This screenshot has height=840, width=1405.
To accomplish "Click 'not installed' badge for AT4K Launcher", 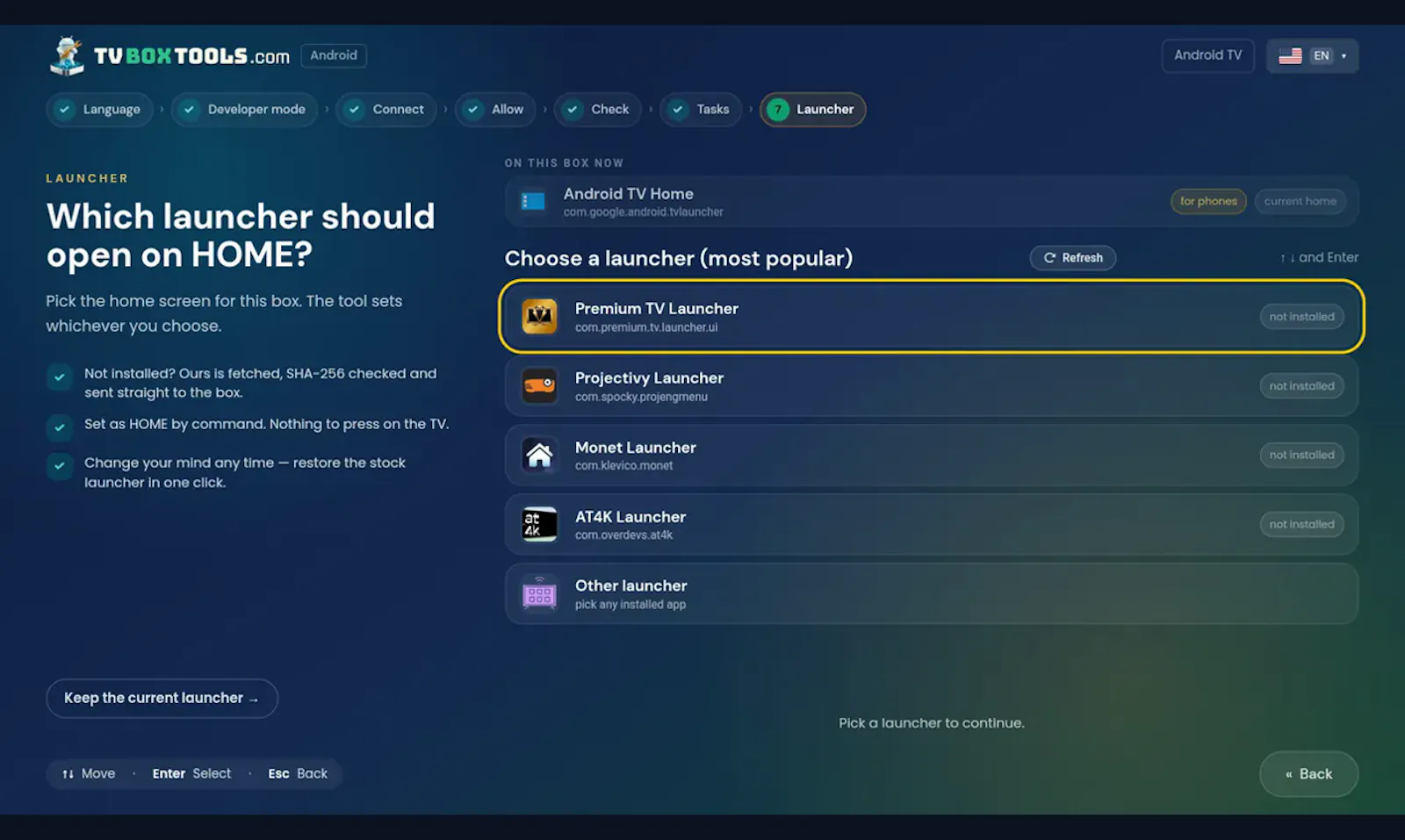I will (x=1301, y=524).
